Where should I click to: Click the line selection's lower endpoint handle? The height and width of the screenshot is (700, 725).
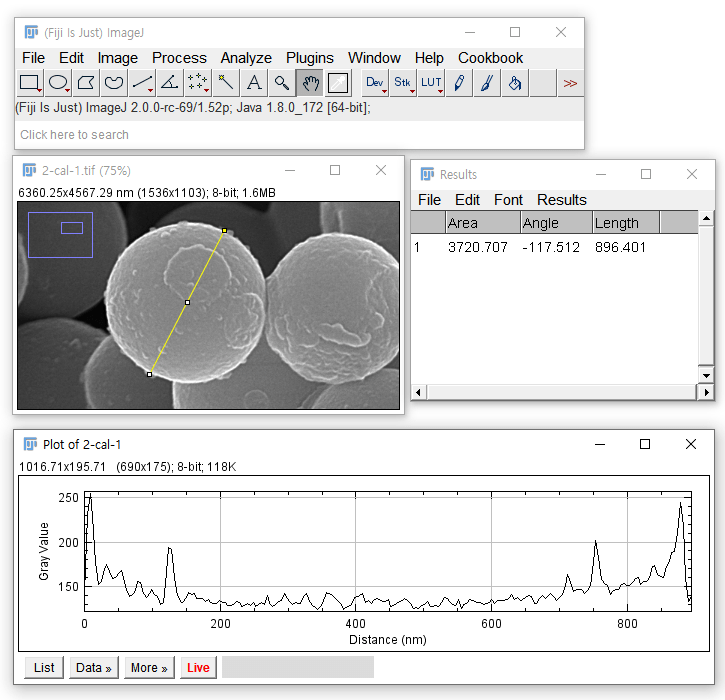coord(149,375)
